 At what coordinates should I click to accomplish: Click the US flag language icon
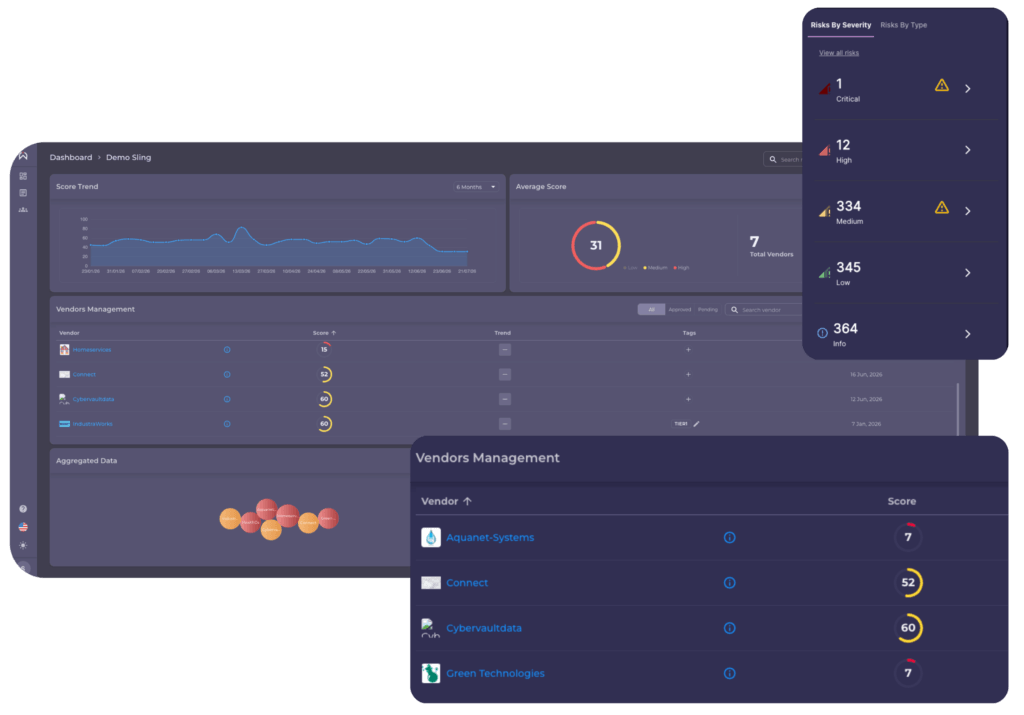click(23, 527)
